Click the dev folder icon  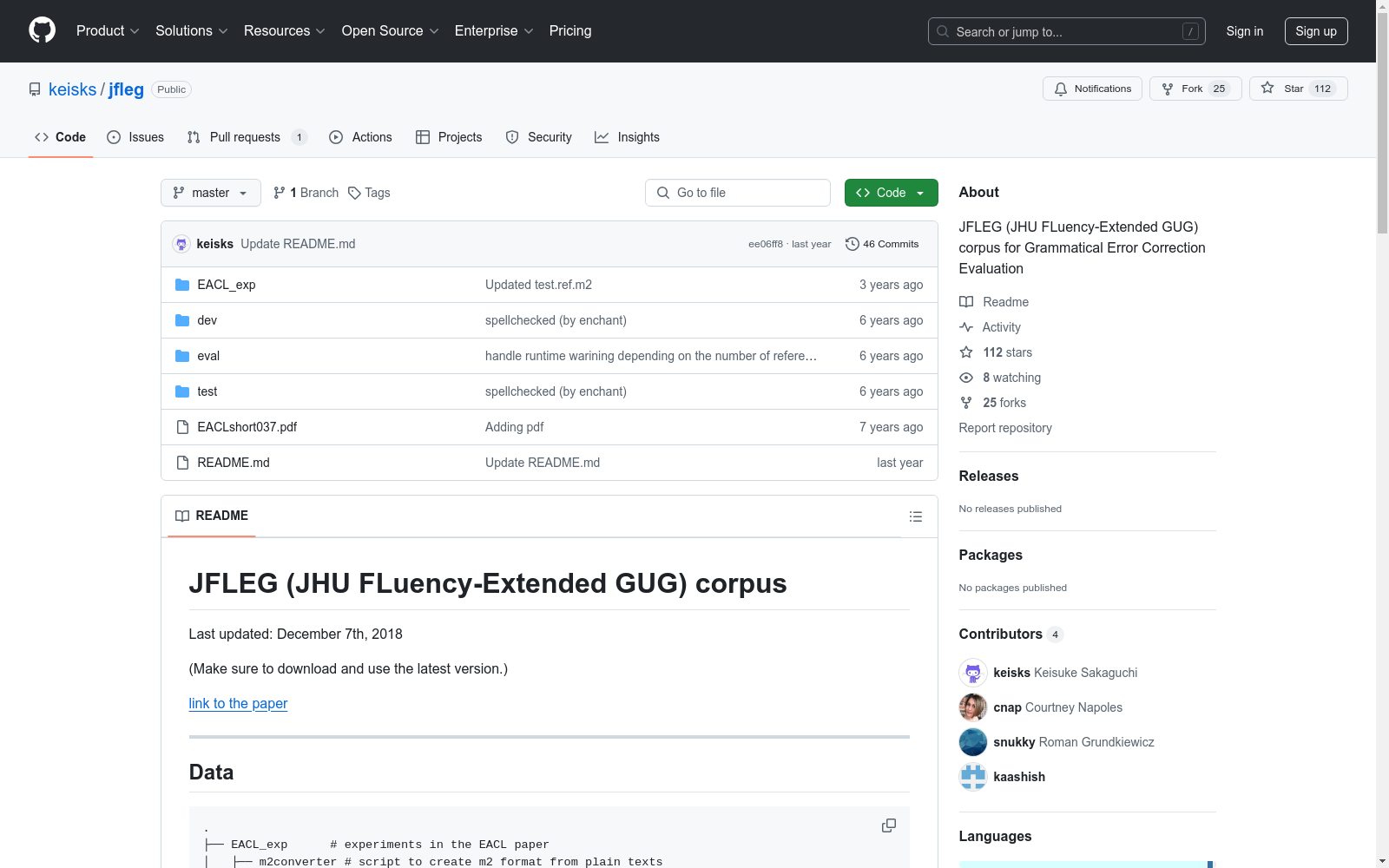point(182,320)
